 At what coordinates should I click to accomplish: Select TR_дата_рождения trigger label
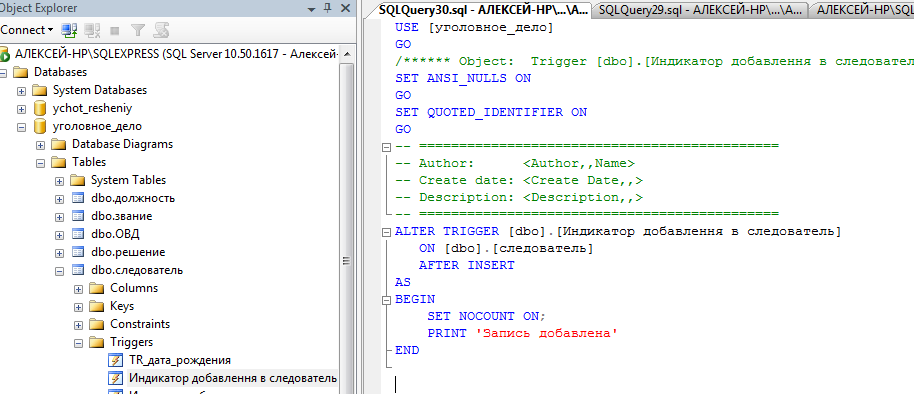click(x=180, y=360)
